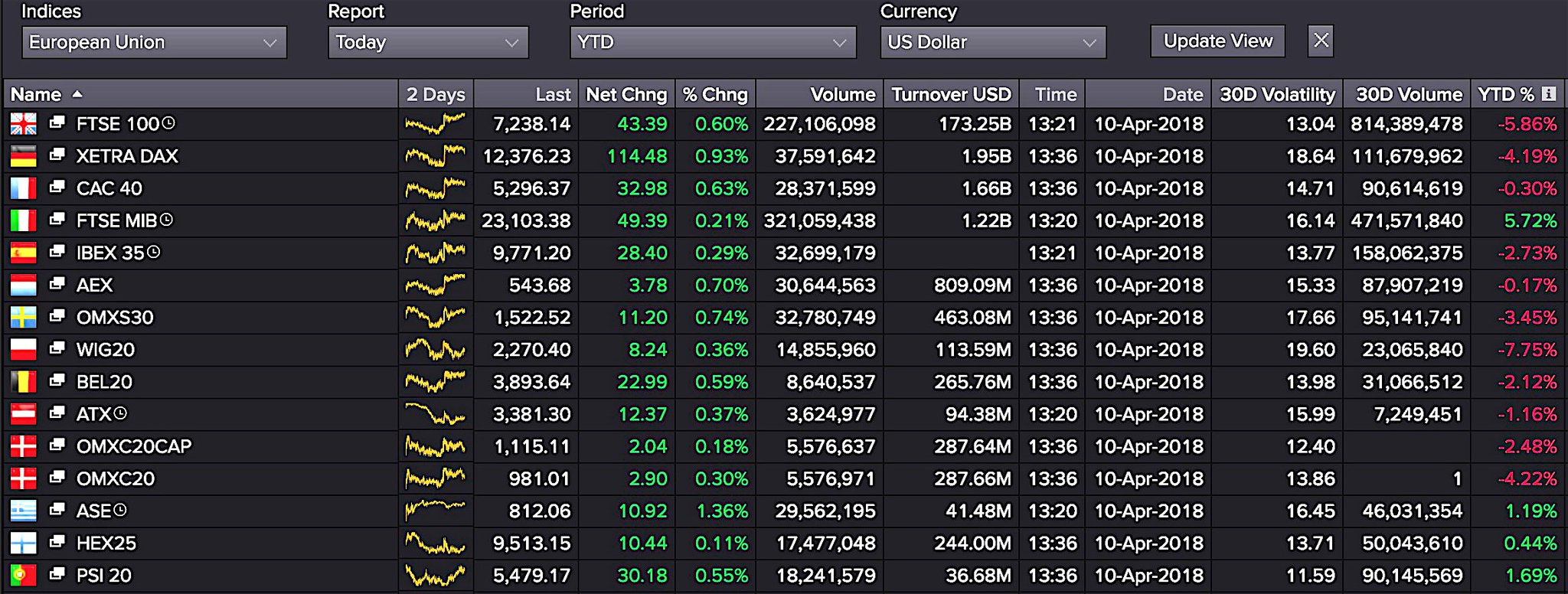Sort by the YTD % column header

(x=1517, y=94)
